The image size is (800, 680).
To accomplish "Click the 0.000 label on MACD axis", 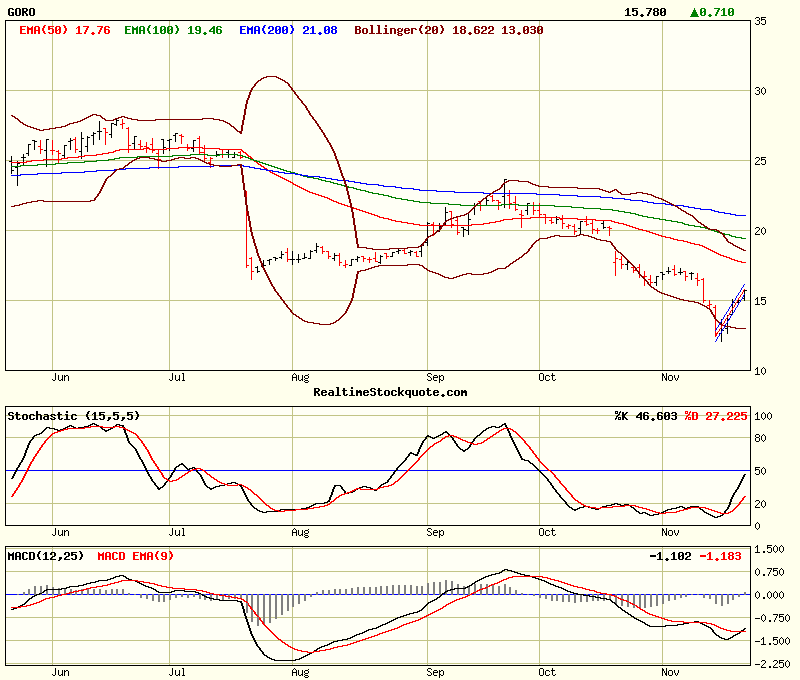I will point(769,595).
